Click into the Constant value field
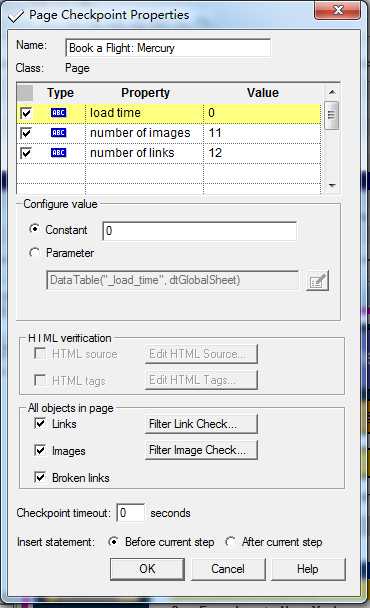 click(x=200, y=231)
